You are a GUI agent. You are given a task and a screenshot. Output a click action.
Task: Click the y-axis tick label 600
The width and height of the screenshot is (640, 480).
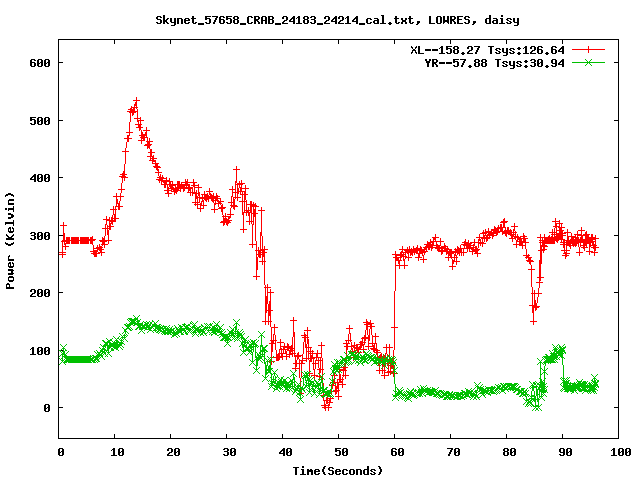pos(40,63)
